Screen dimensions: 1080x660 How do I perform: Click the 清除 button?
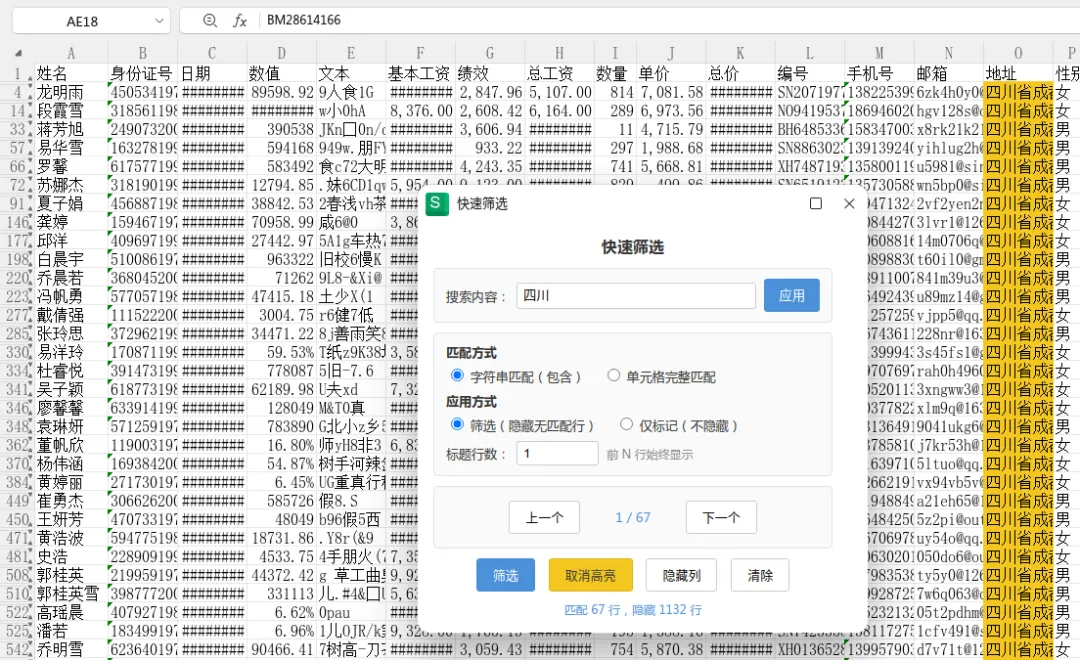760,575
